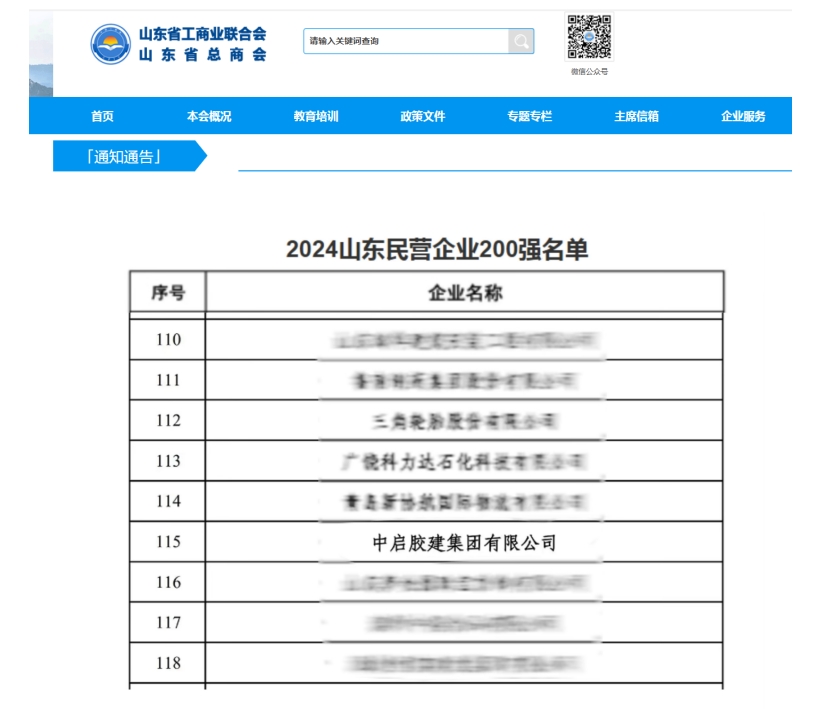The width and height of the screenshot is (825, 711).
Task: Click the 微信公众号 label under the QR code
Action: coord(589,72)
